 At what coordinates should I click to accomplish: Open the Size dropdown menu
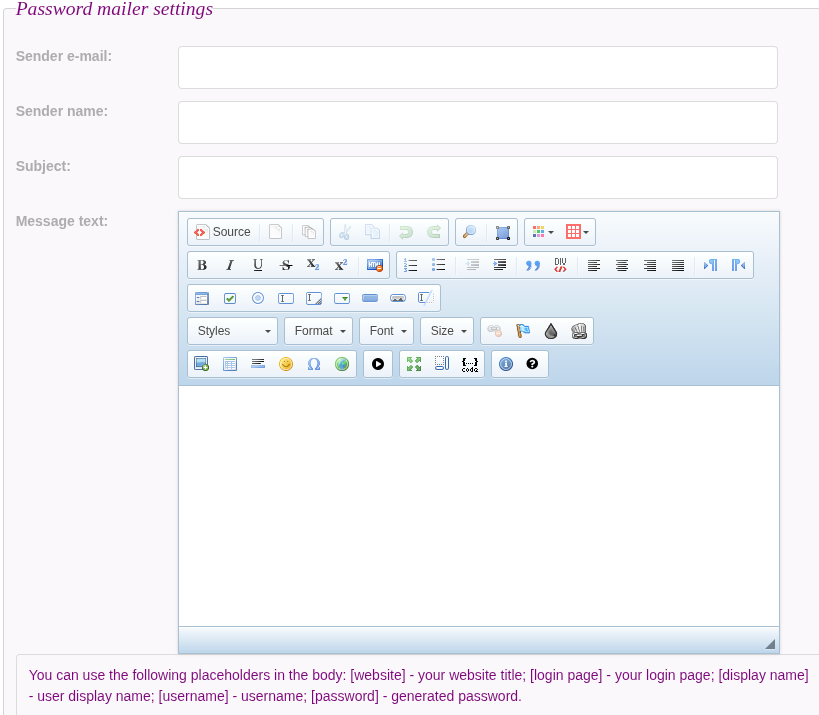coord(447,331)
